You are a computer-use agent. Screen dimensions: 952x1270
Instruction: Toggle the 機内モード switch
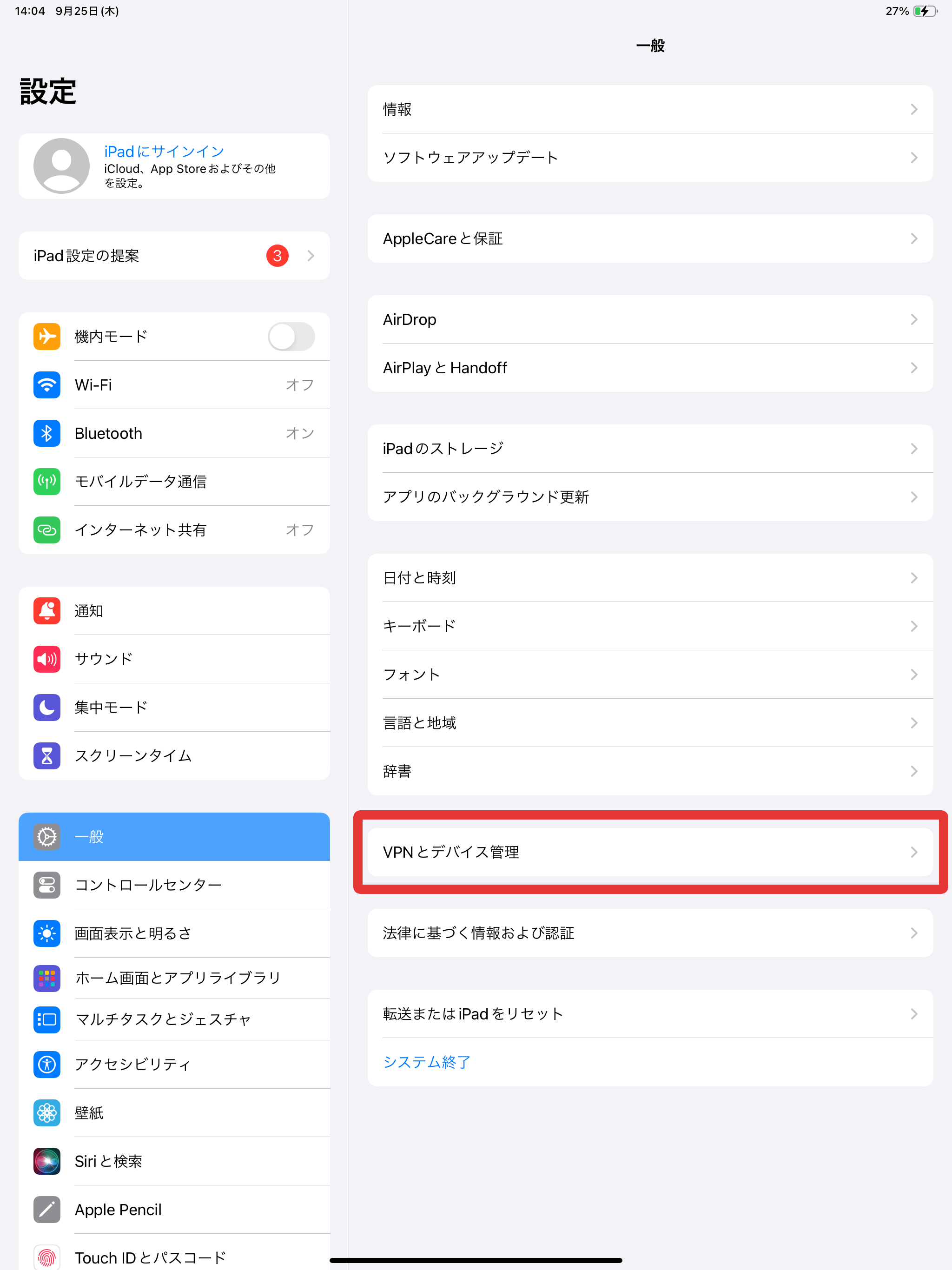[291, 337]
